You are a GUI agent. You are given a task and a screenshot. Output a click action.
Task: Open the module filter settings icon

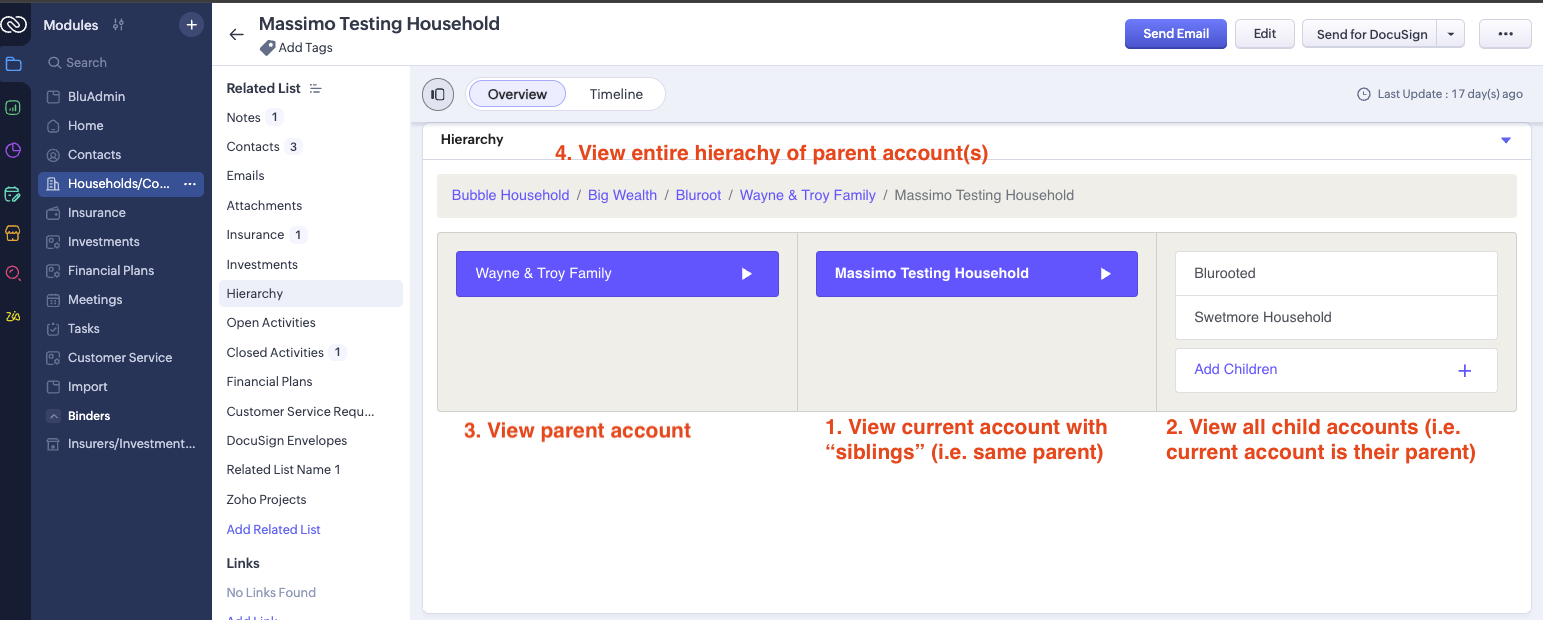point(119,25)
